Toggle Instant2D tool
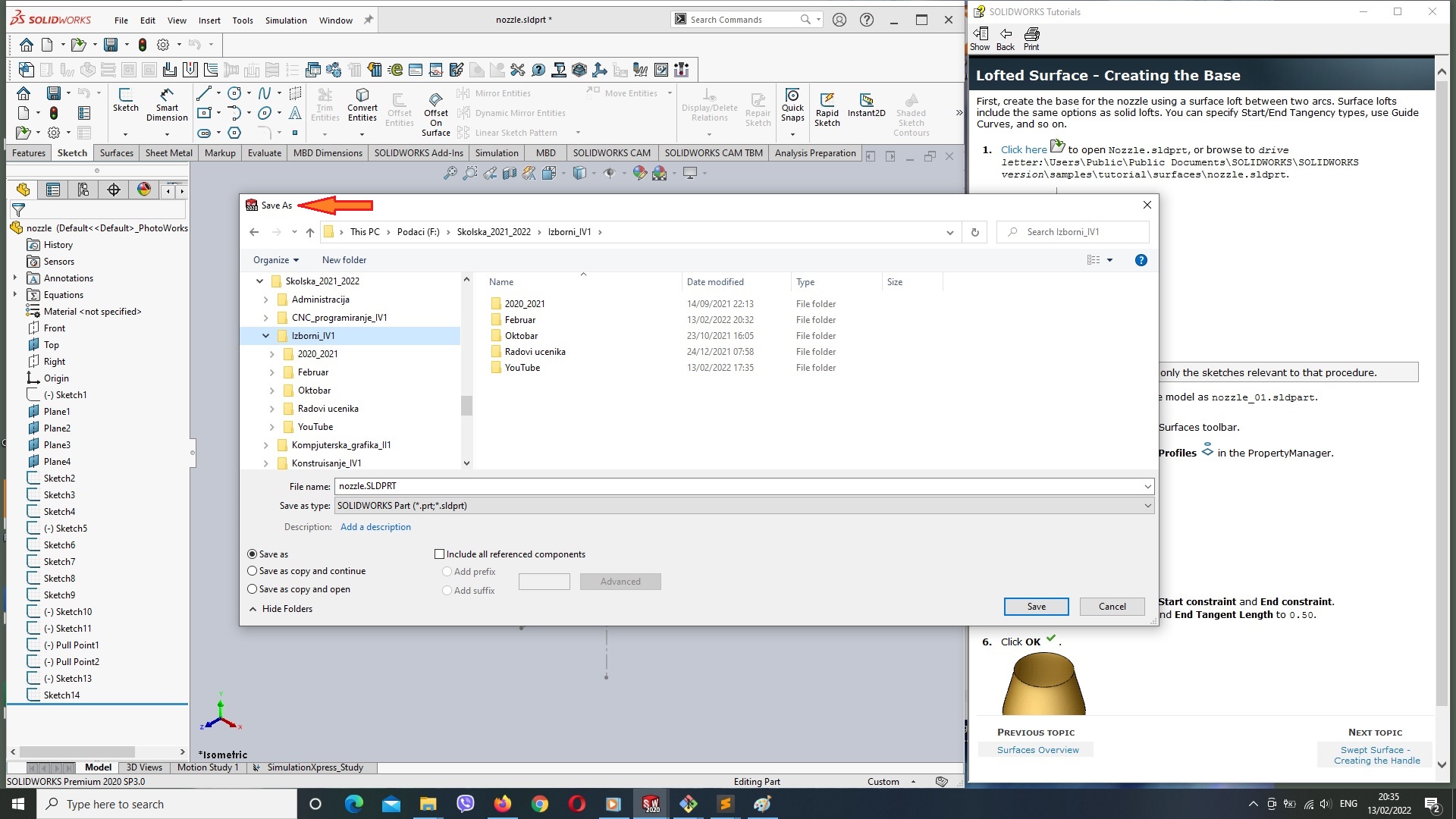The width and height of the screenshot is (1456, 819). pyautogui.click(x=866, y=105)
